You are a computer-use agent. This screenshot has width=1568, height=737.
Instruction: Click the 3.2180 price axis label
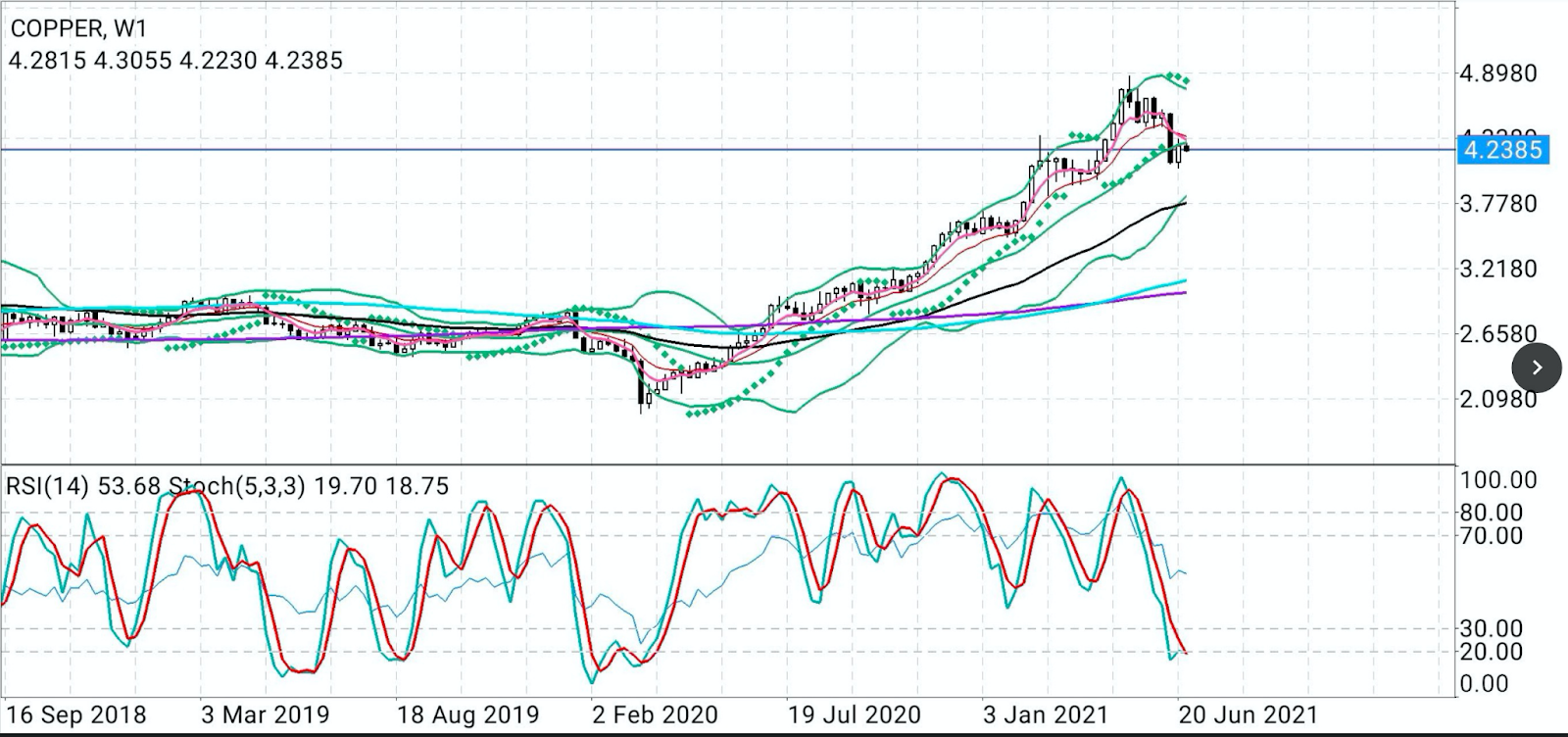coord(1498,269)
